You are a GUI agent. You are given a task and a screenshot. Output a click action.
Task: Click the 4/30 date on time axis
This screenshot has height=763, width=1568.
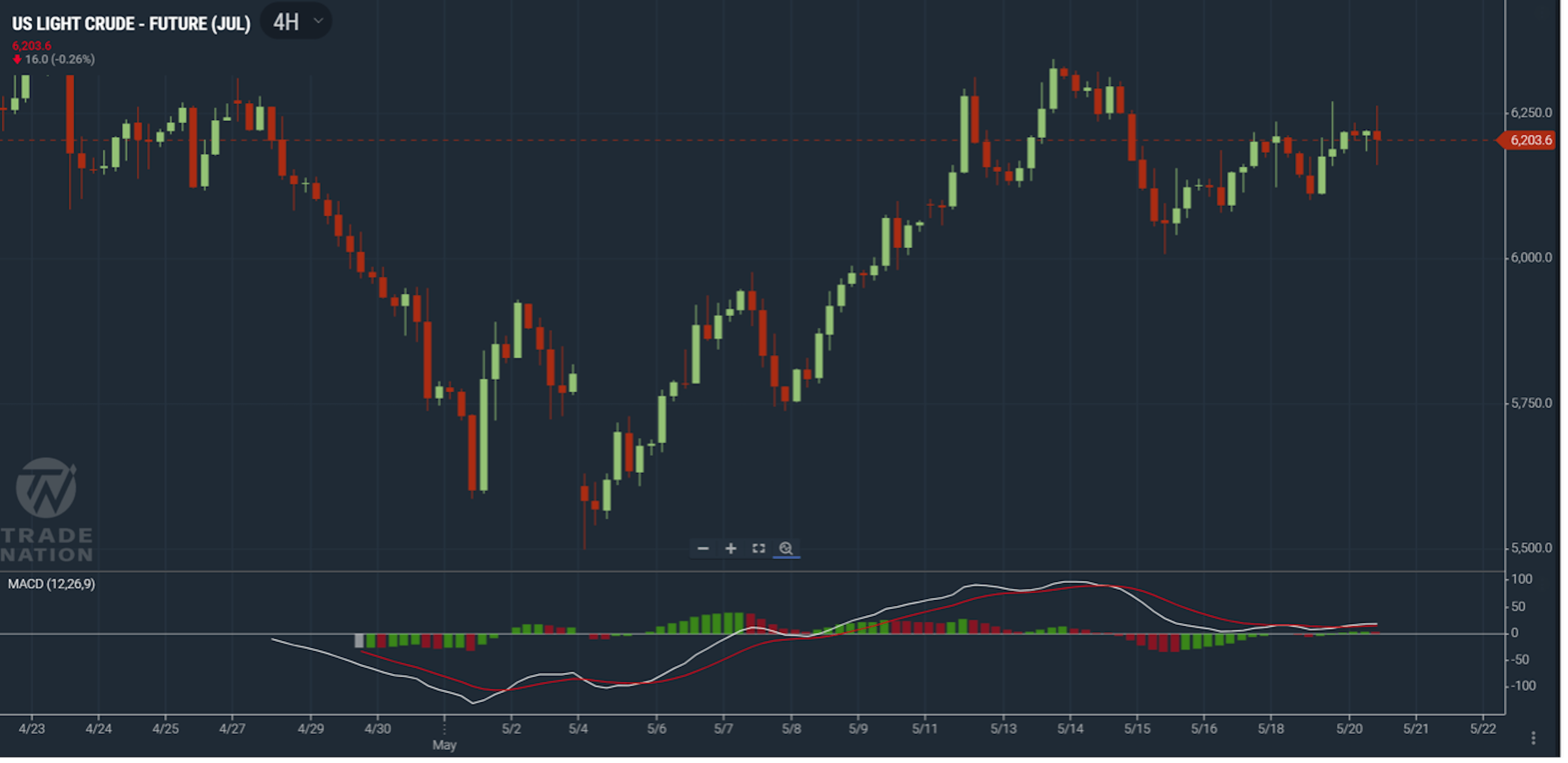(x=377, y=729)
